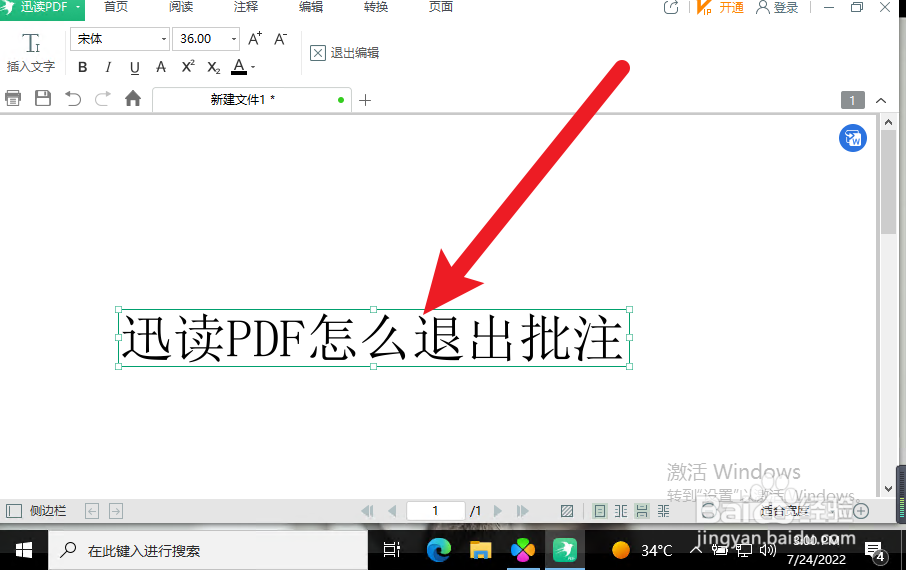Go to the last page
The height and width of the screenshot is (570, 906).
coord(522,511)
